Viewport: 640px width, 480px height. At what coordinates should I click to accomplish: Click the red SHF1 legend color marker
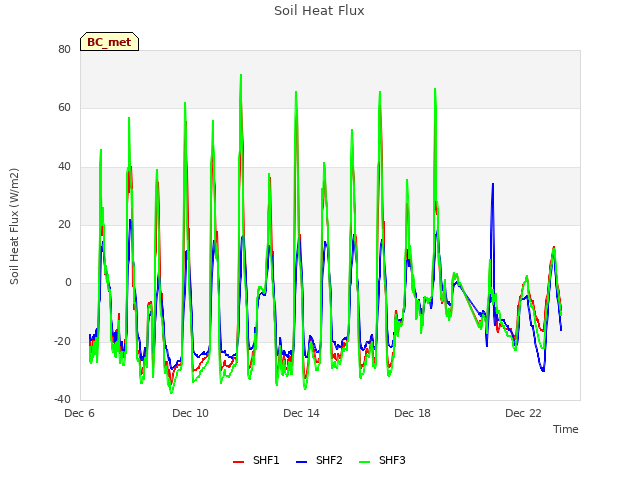point(238,462)
